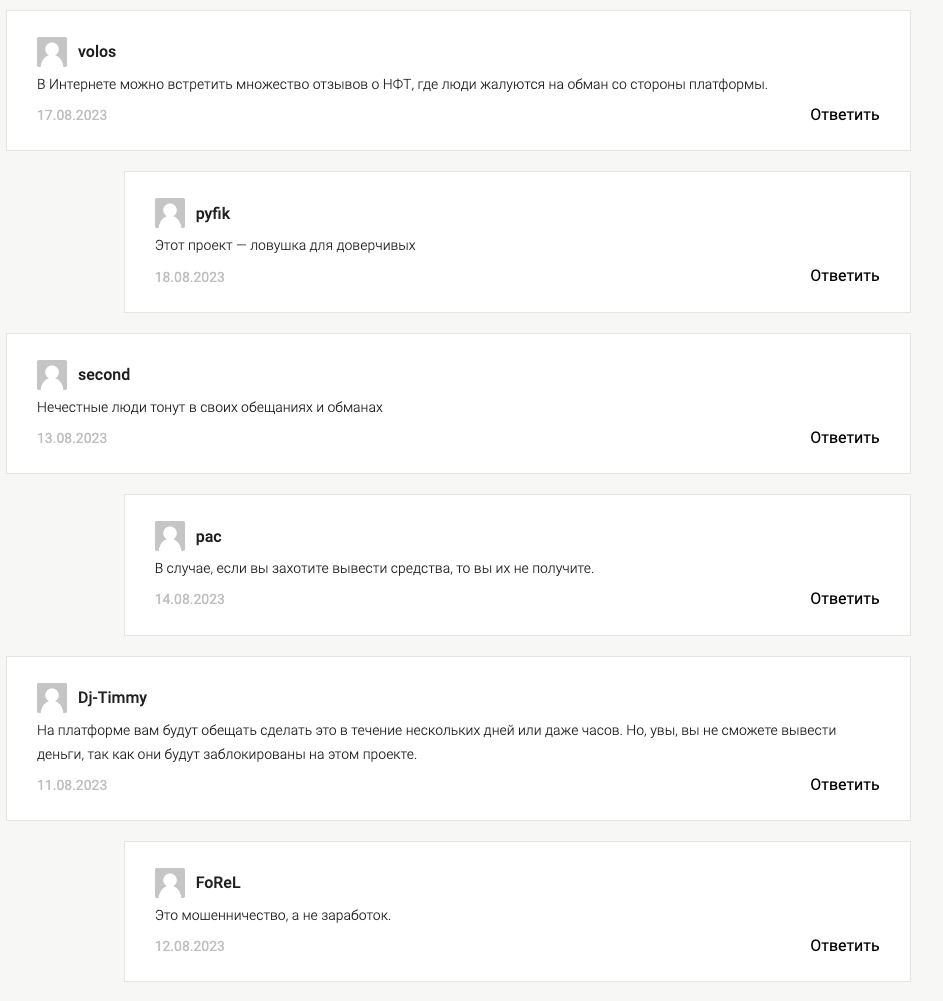This screenshot has width=943, height=1001.
Task: Click the pac author name
Action: [x=208, y=537]
